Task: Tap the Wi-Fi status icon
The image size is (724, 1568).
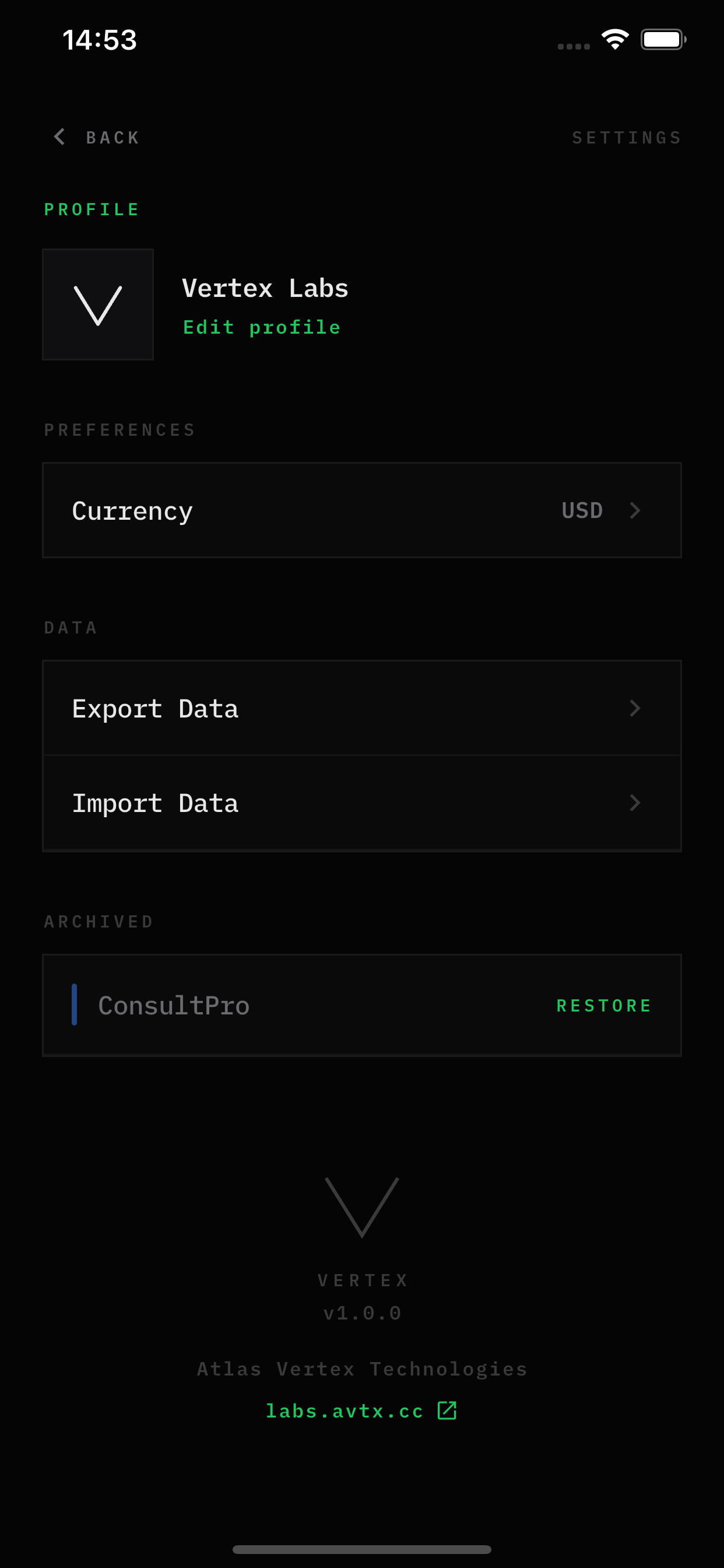Action: click(x=615, y=40)
